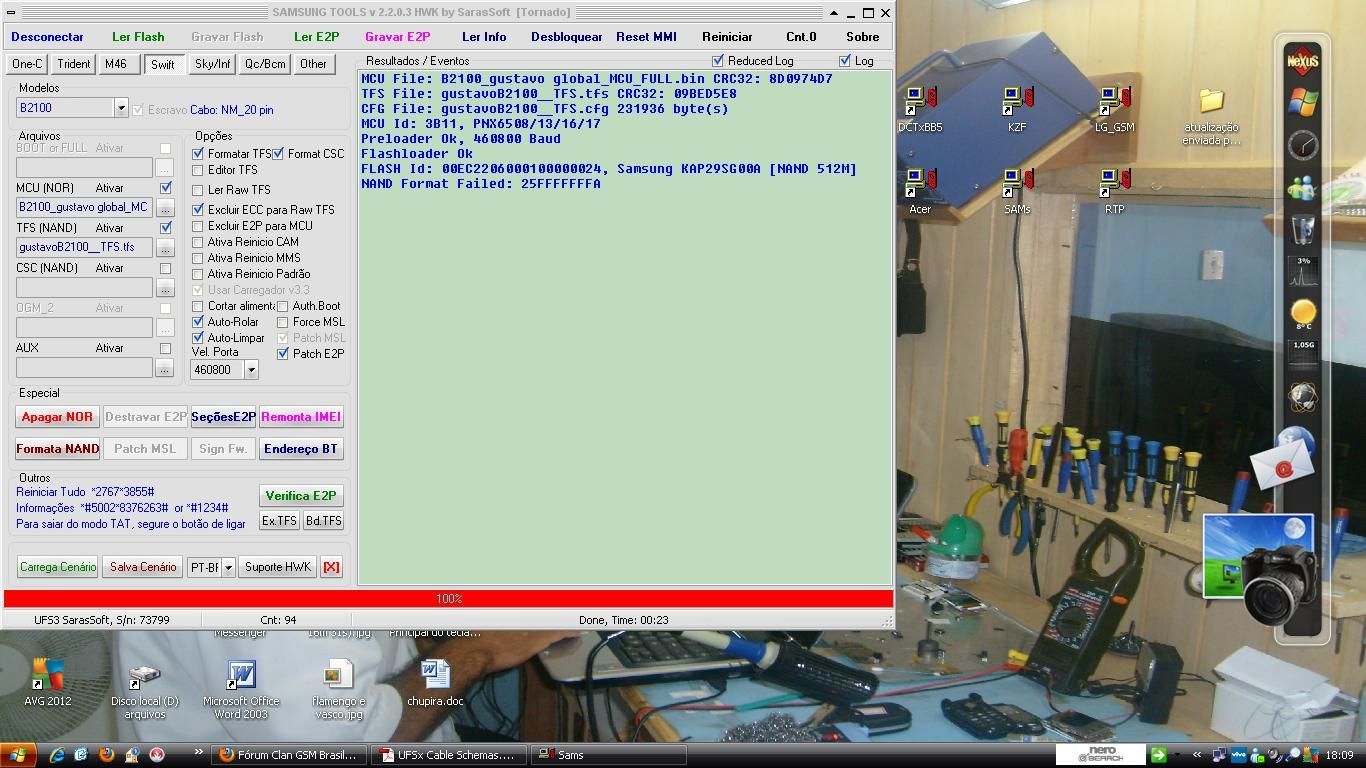
Task: Open Disco local (D) arquivos shortcut
Action: [x=144, y=688]
